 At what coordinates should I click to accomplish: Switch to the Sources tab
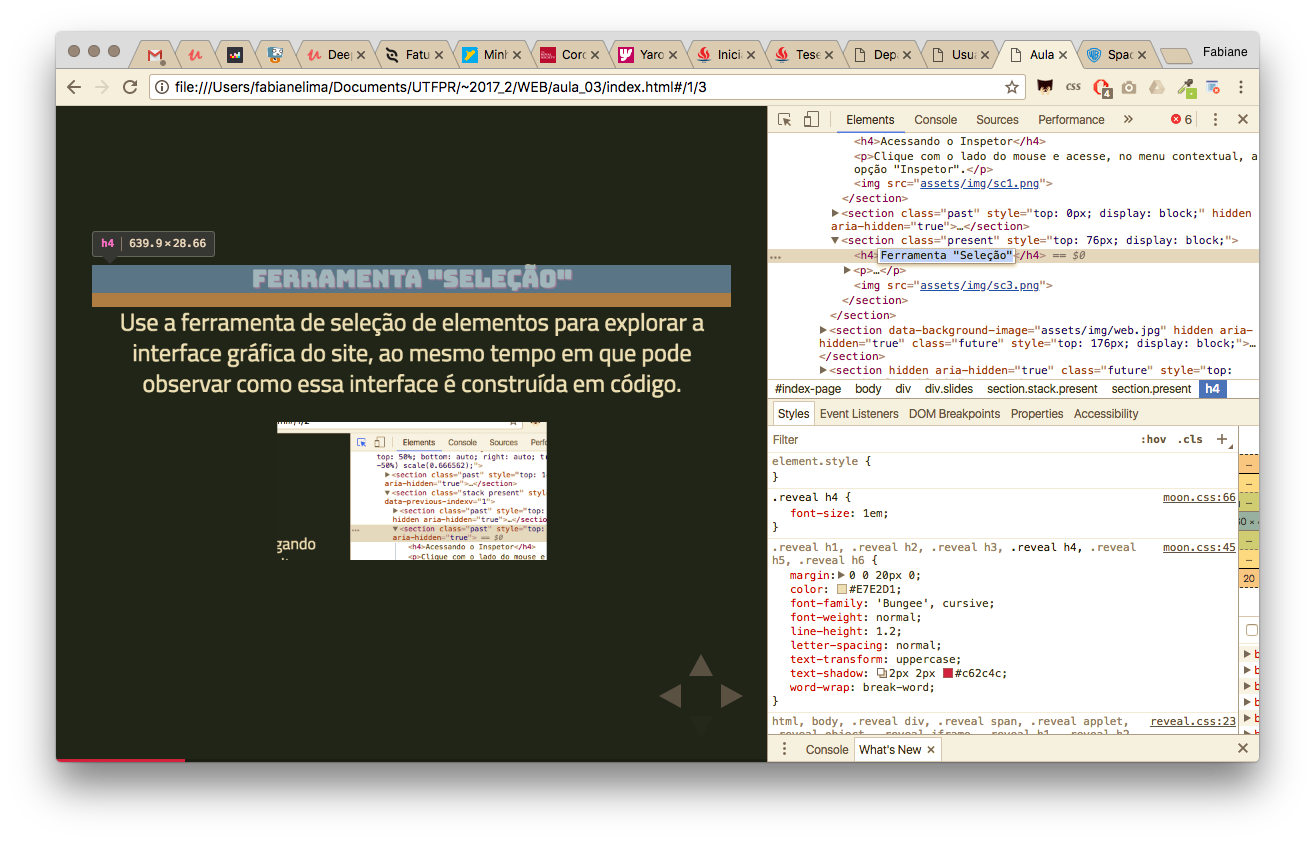point(997,120)
